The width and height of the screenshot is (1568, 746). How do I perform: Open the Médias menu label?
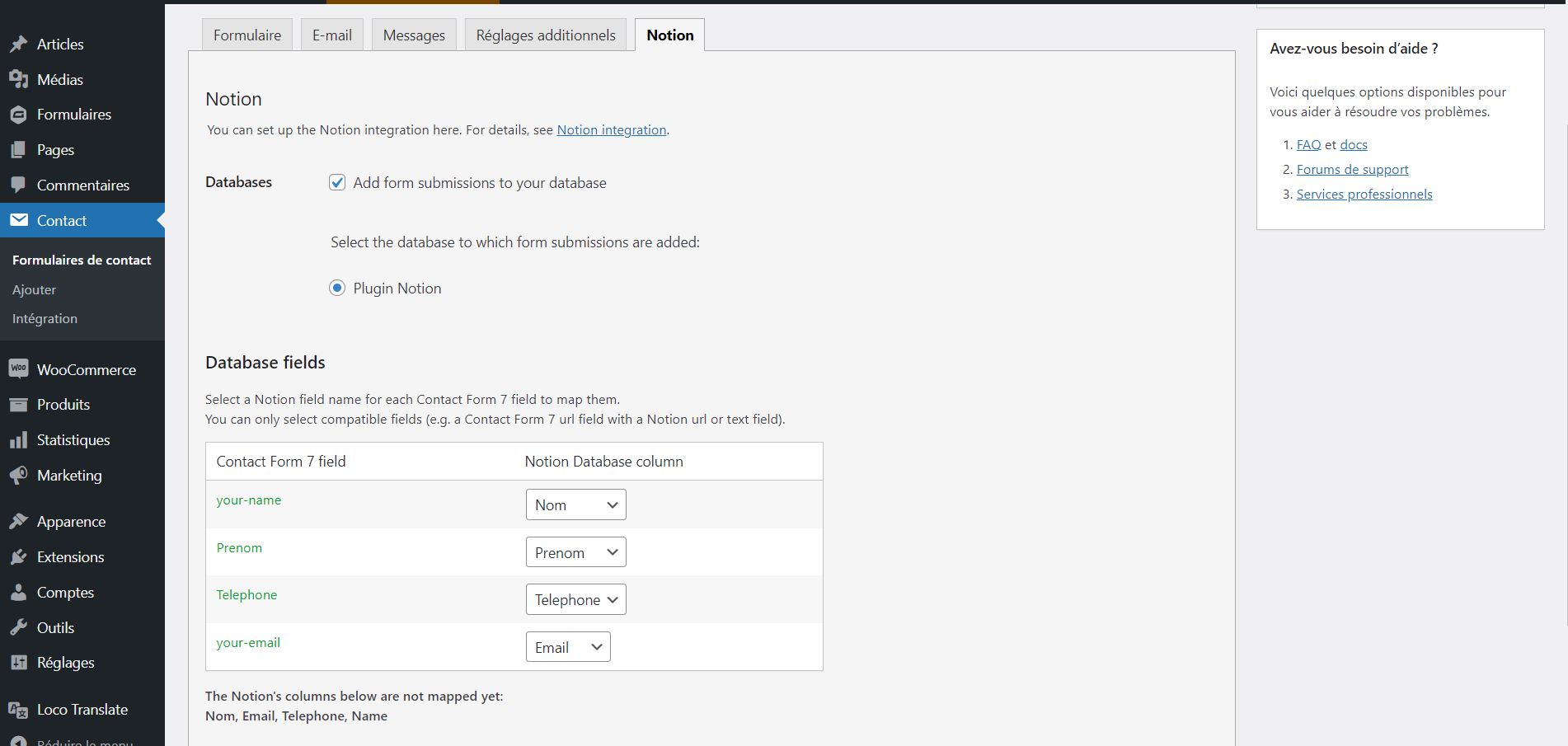[60, 80]
